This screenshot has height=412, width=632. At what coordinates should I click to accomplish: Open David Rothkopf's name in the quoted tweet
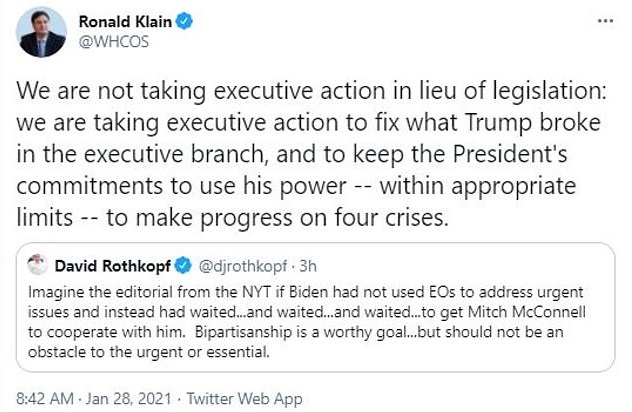point(114,267)
